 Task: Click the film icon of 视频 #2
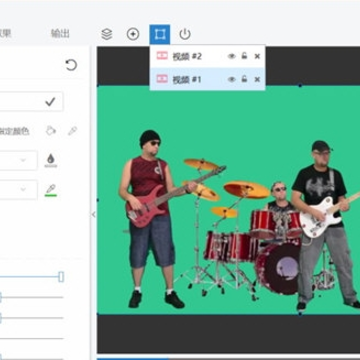pos(162,56)
